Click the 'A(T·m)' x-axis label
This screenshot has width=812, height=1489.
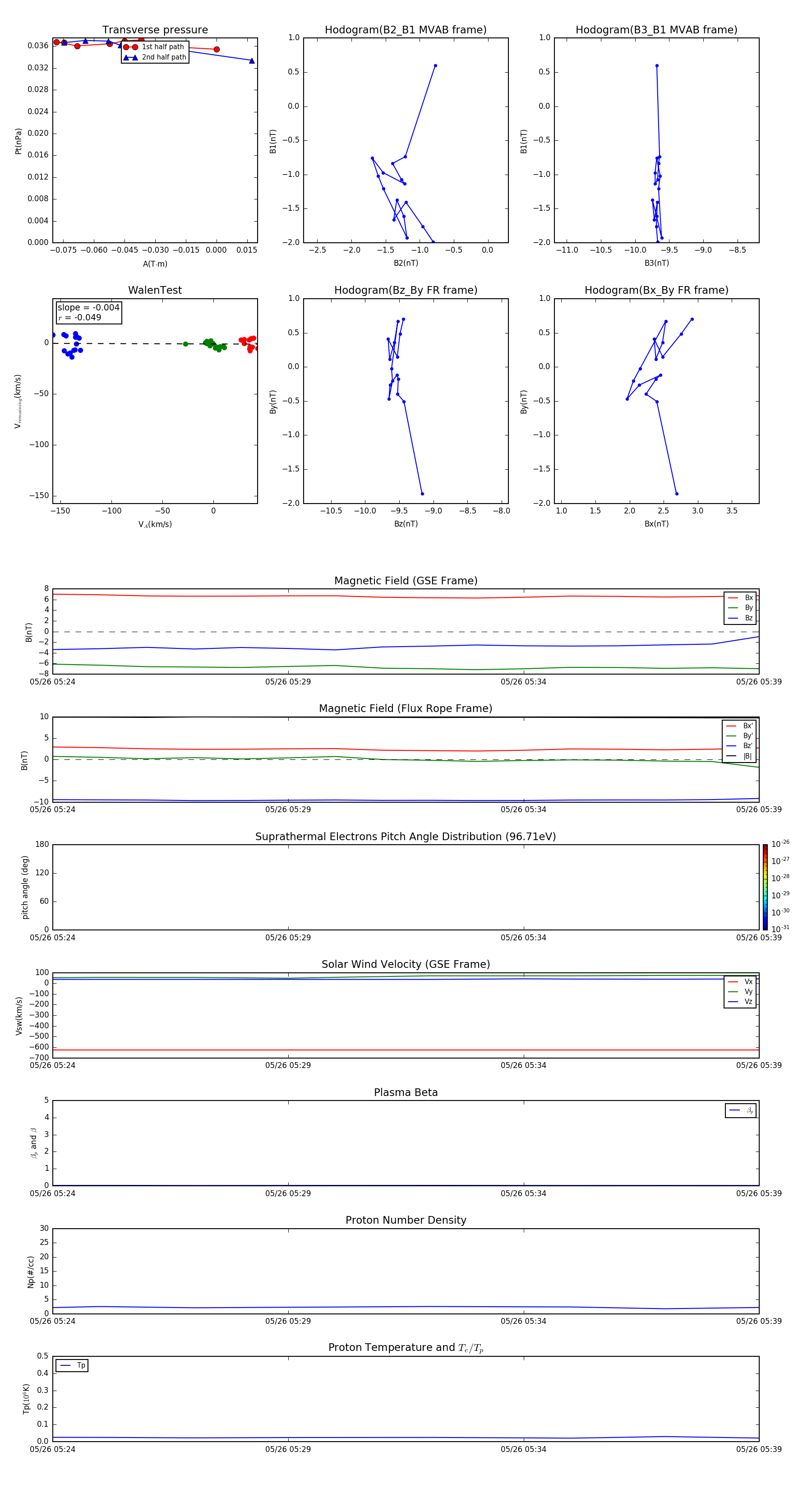155,264
